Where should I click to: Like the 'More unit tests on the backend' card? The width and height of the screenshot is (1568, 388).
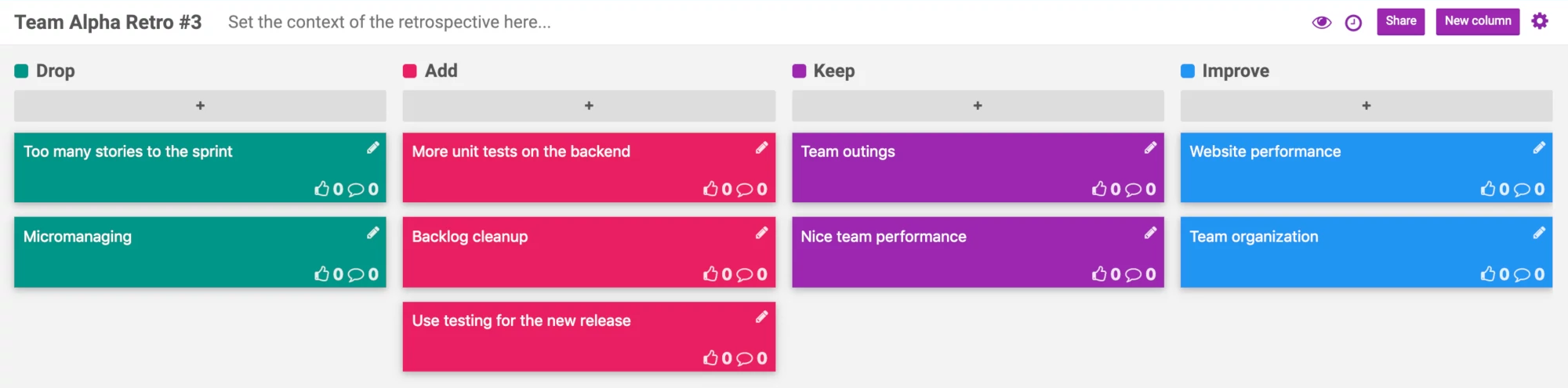710,189
